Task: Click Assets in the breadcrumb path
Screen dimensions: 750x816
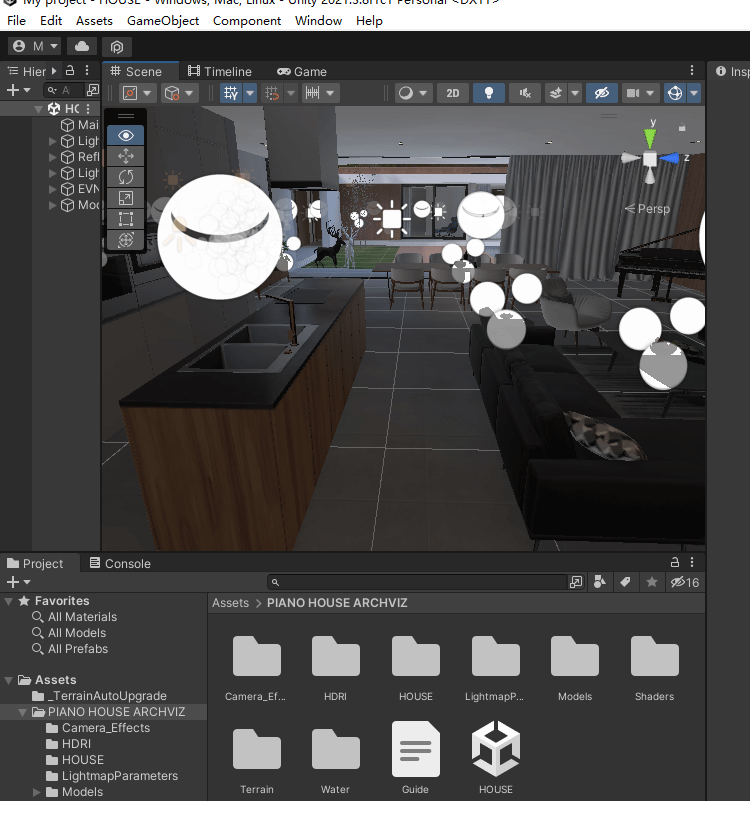Action: click(x=230, y=603)
